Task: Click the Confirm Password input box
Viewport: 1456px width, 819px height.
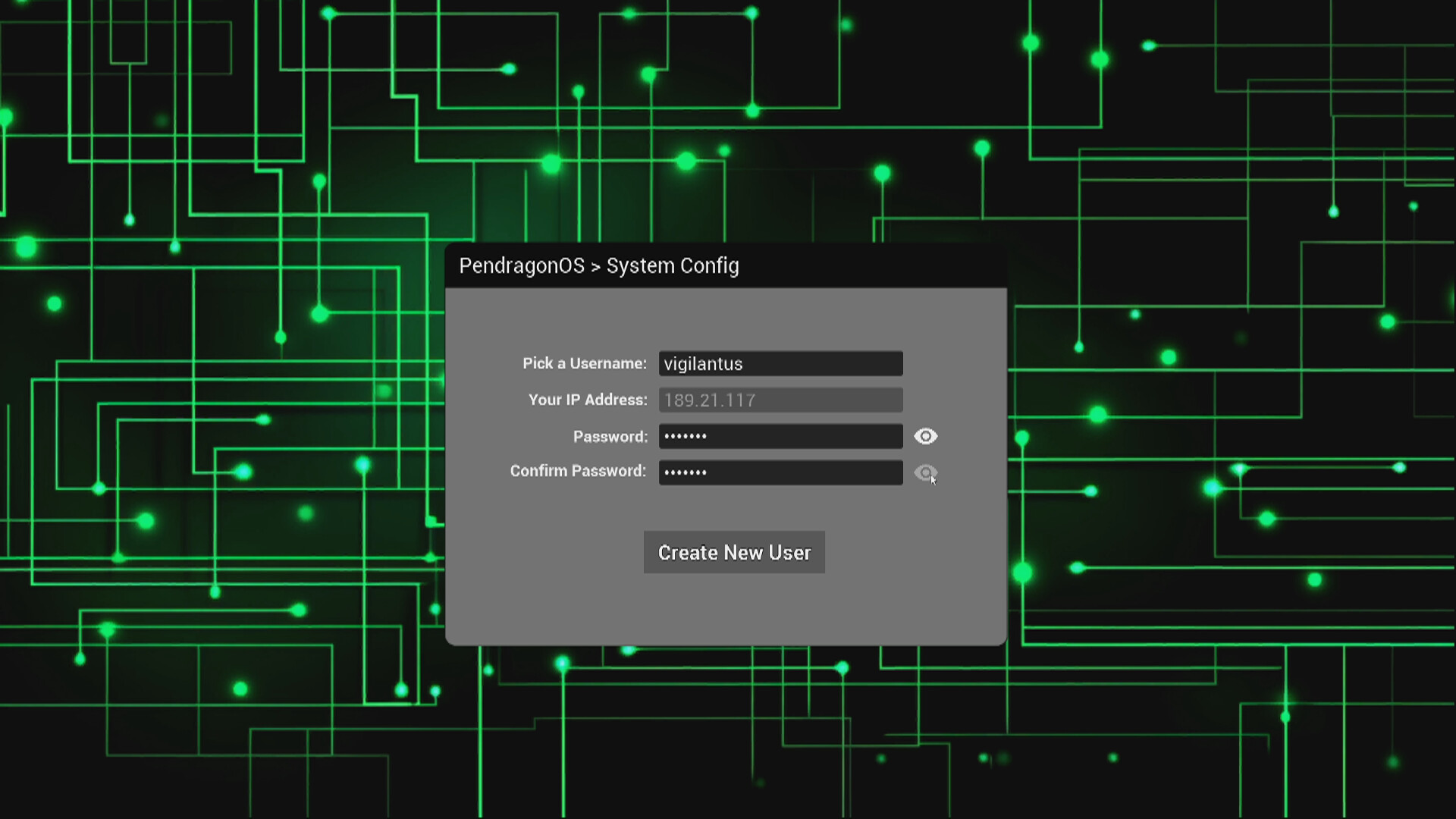Action: coord(780,472)
